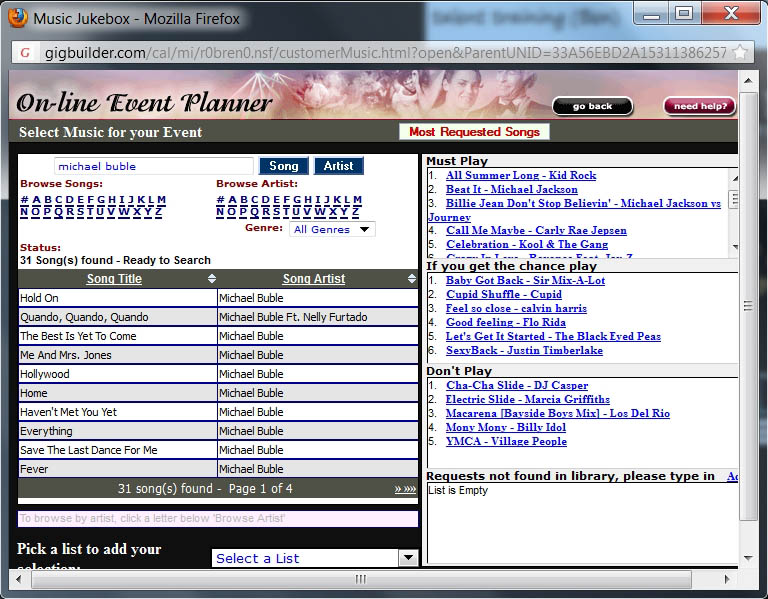
Task: Click Michael Buble Ft. Nelly Furtado artist cell
Action: (x=317, y=317)
